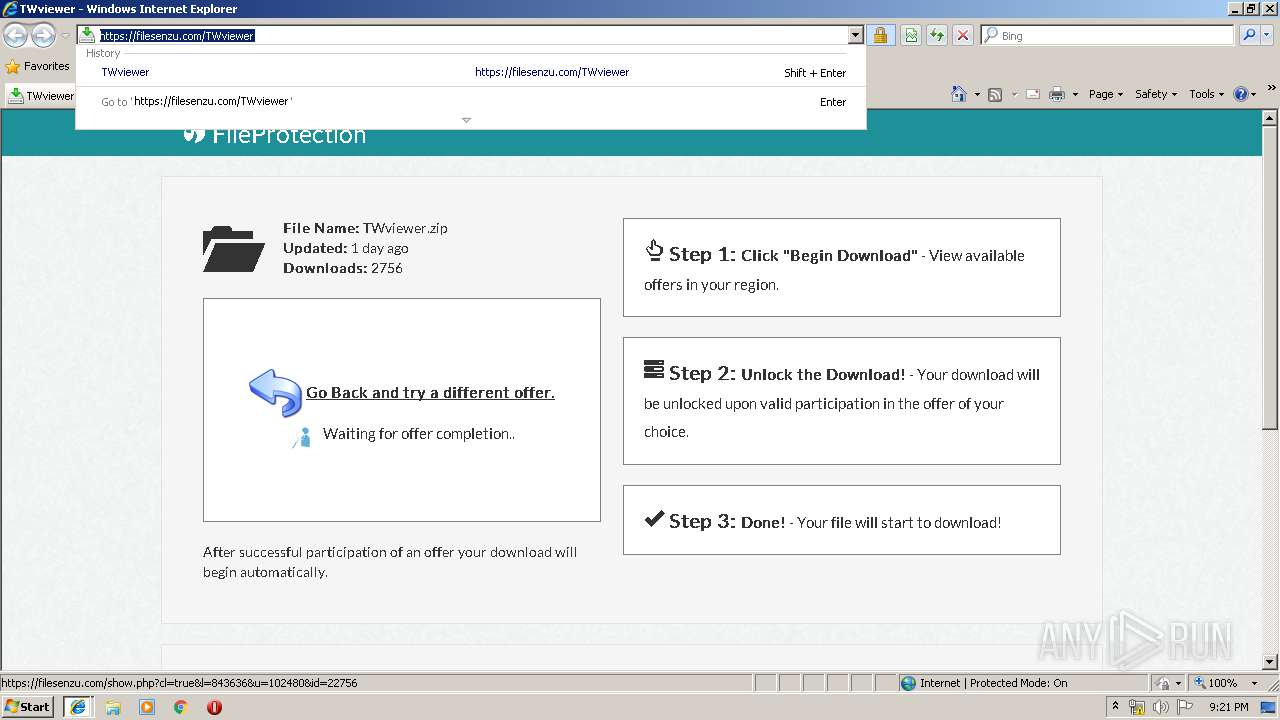1280x720 pixels.
Task: Click the Step 2 Unlock the Download text
Action: point(823,374)
